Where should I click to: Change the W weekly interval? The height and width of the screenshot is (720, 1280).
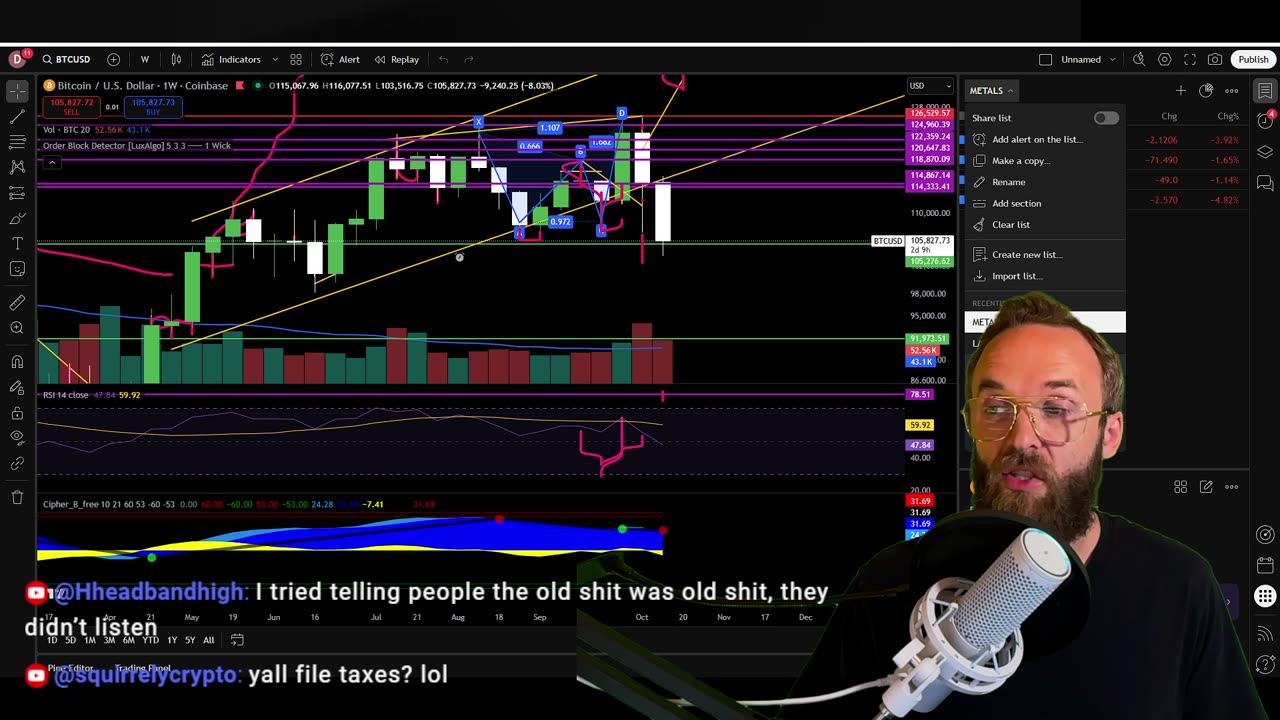pyautogui.click(x=144, y=59)
